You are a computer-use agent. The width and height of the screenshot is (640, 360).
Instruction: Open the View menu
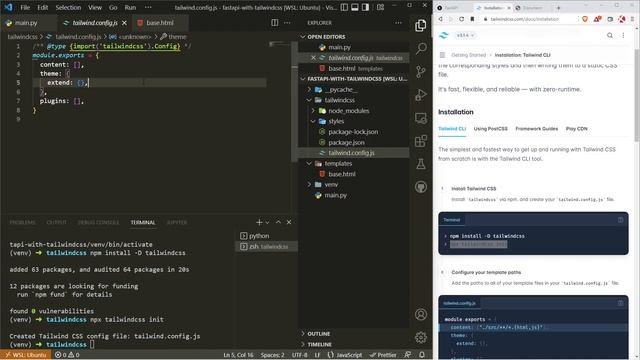tap(95, 7)
